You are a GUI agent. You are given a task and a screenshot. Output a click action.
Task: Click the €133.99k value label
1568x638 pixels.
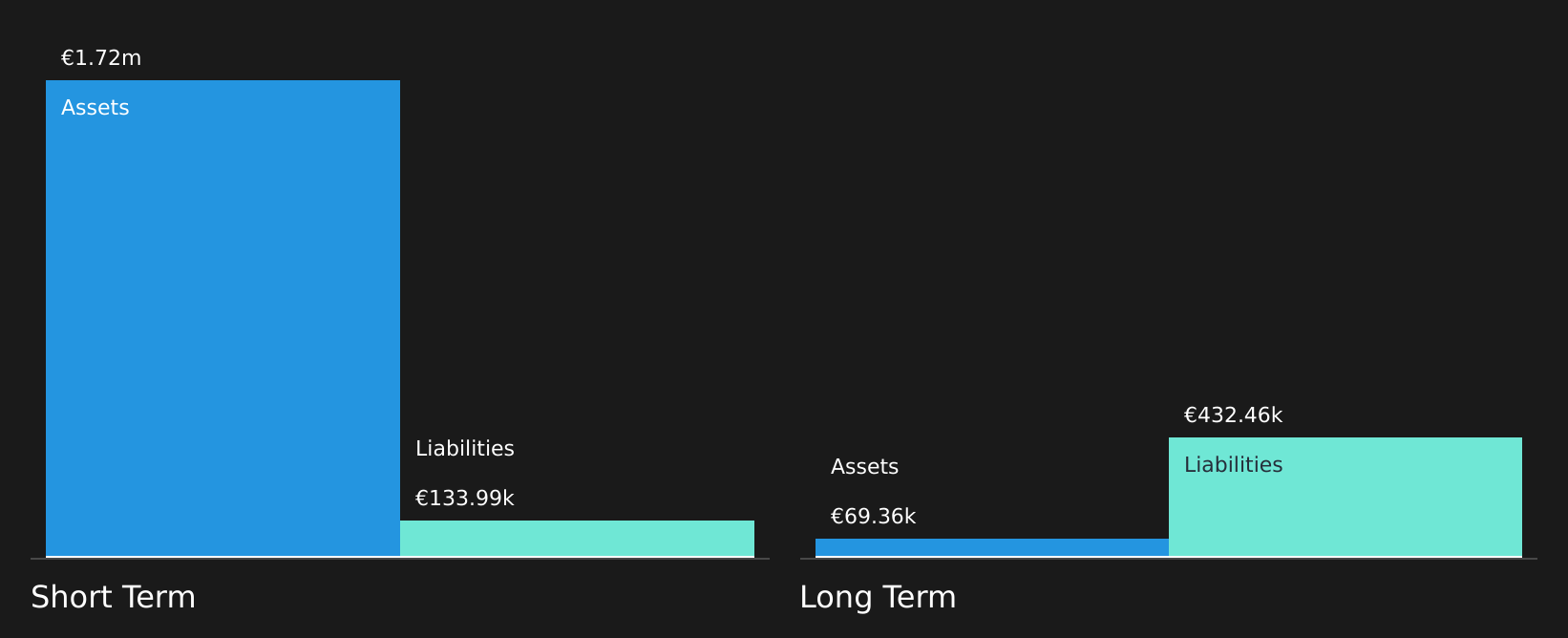(x=465, y=499)
